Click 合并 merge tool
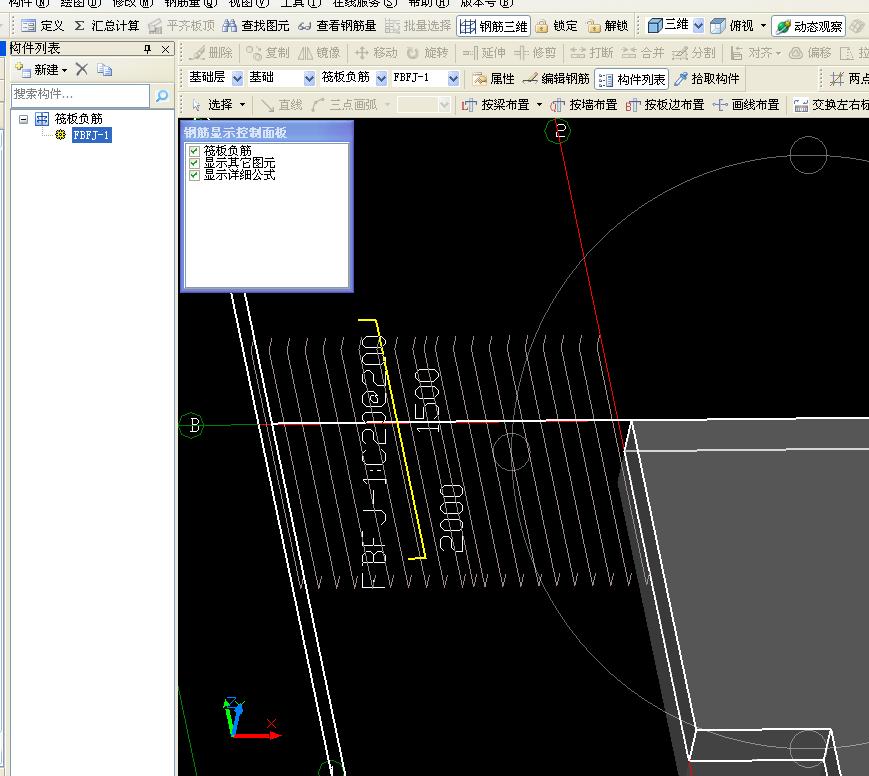 point(642,53)
